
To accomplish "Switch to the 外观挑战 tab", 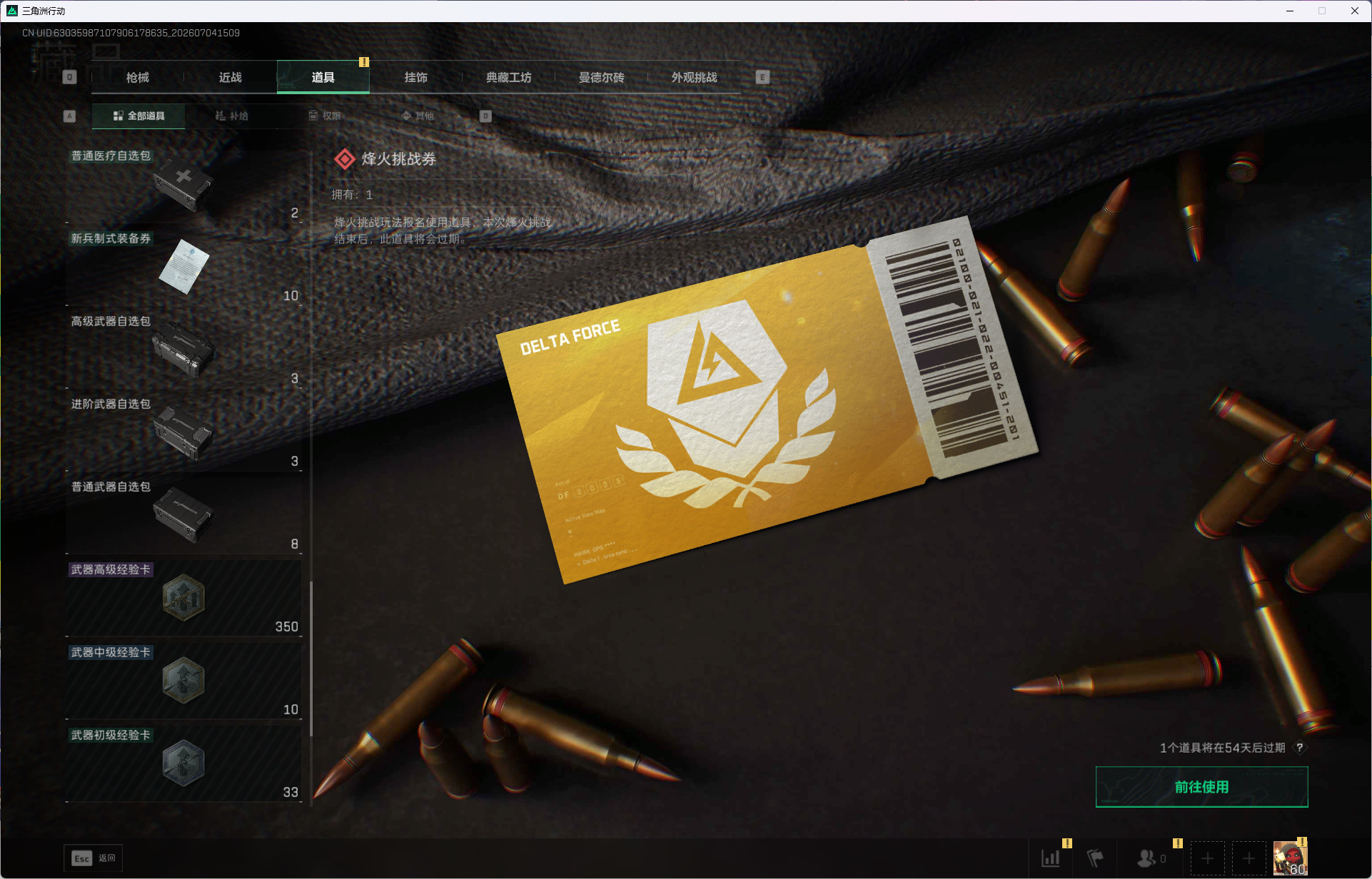I will click(x=695, y=77).
